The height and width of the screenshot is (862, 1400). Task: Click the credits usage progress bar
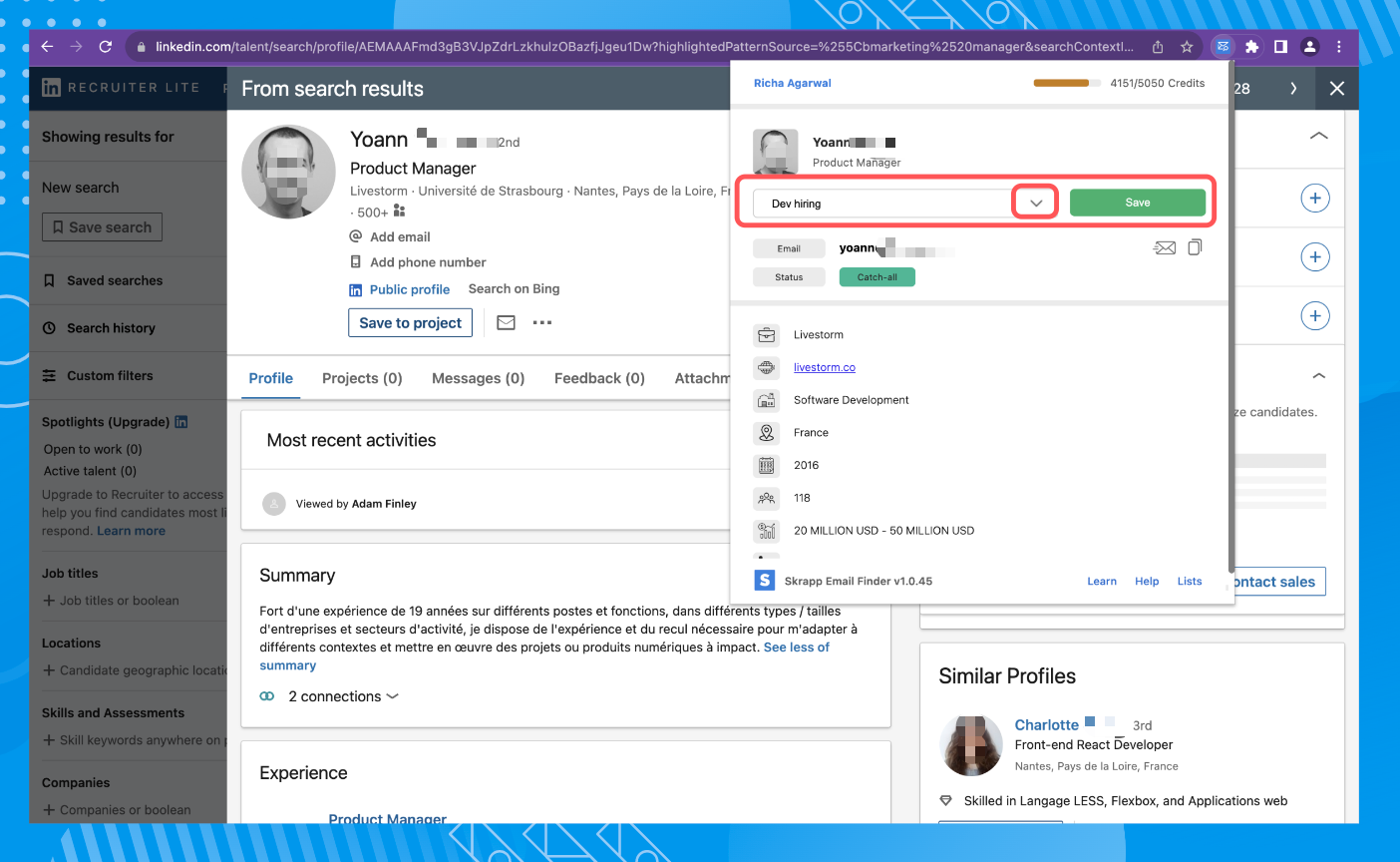click(x=1067, y=83)
